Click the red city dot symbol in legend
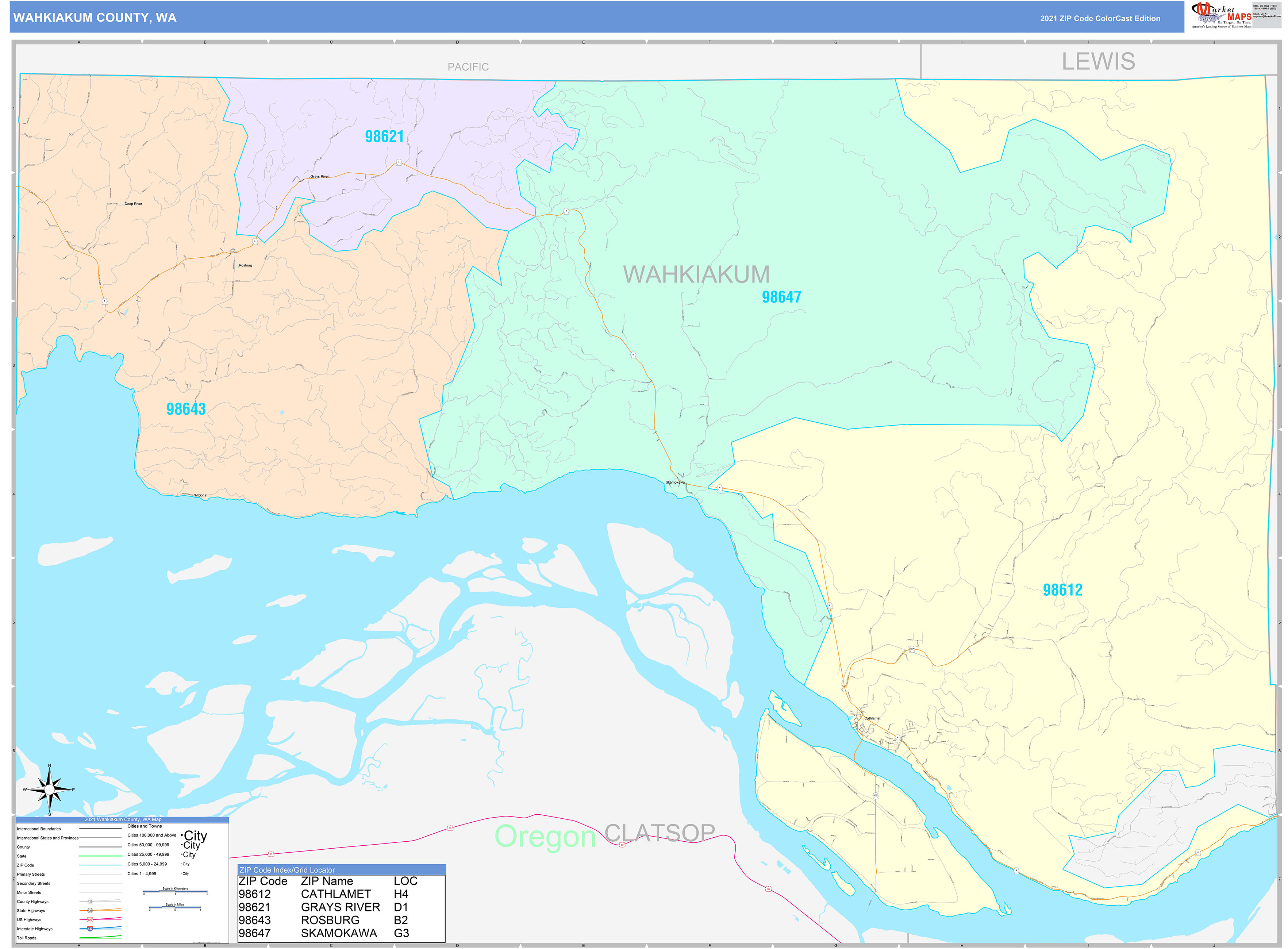1288x949 pixels. (182, 864)
